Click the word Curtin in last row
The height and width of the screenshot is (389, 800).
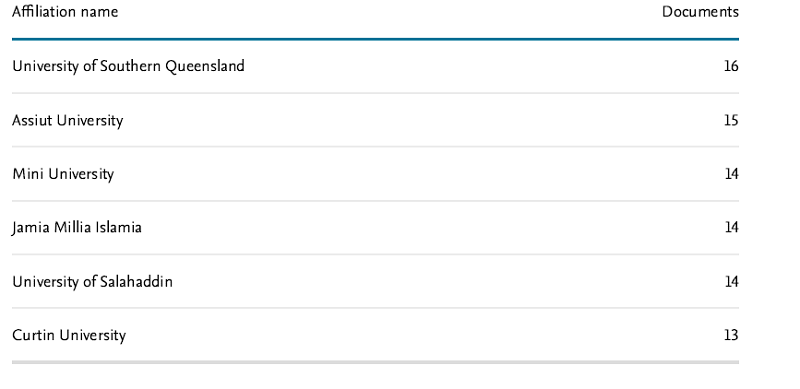tap(34, 335)
